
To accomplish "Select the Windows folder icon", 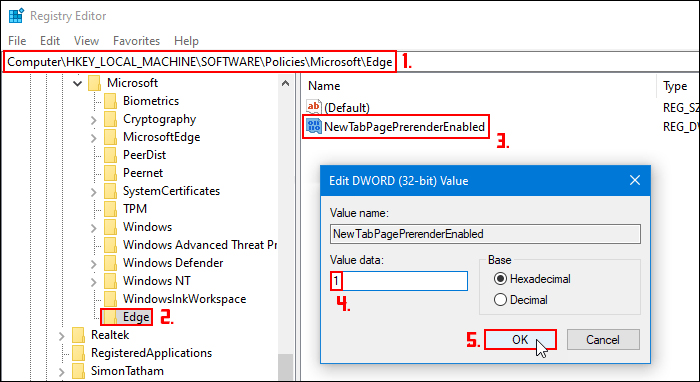I will pyautogui.click(x=110, y=227).
